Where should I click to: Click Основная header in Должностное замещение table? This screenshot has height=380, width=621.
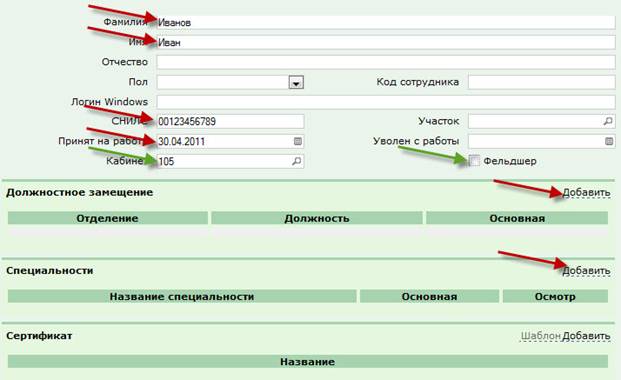[x=517, y=218]
